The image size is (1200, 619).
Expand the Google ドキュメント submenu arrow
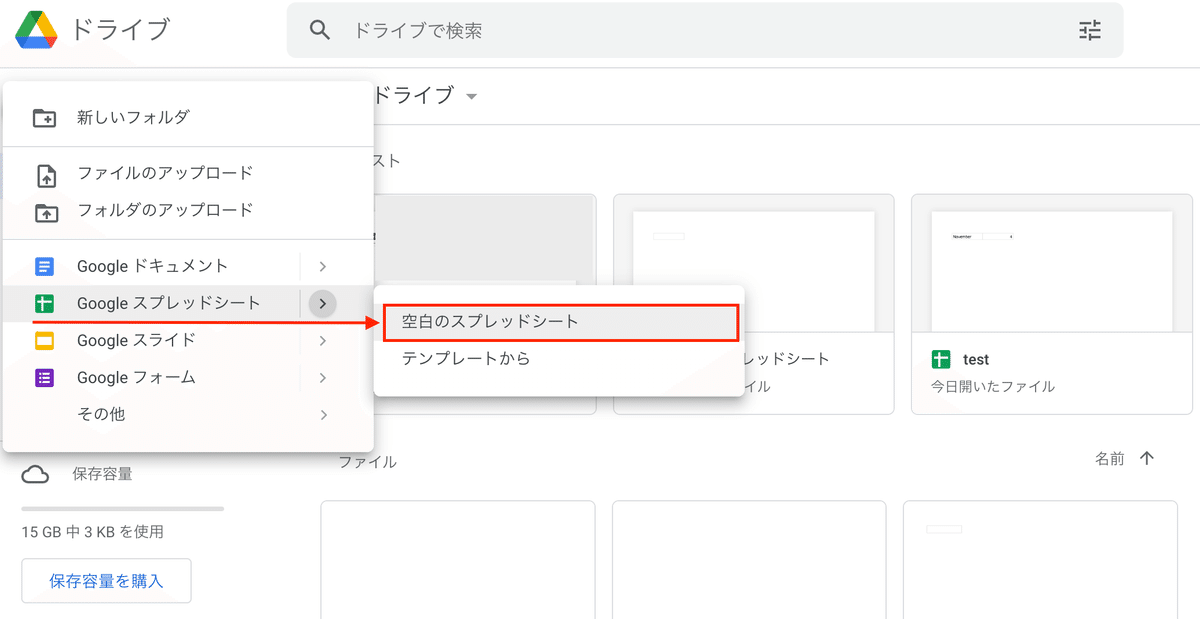coord(322,266)
